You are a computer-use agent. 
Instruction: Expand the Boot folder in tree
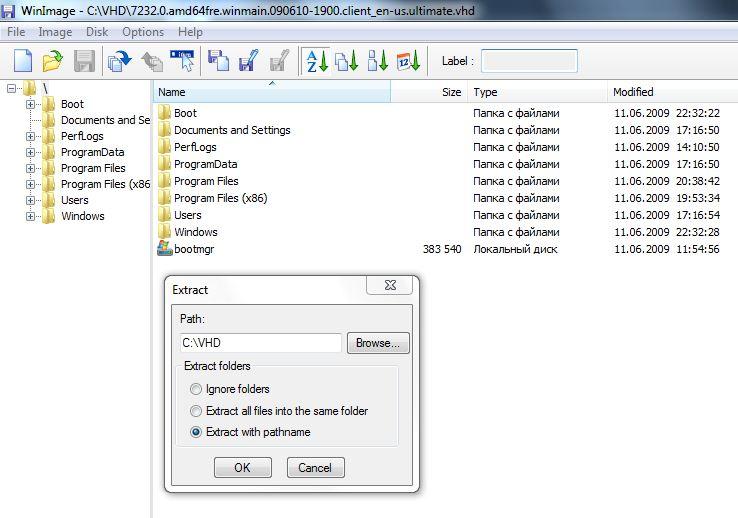[31, 104]
